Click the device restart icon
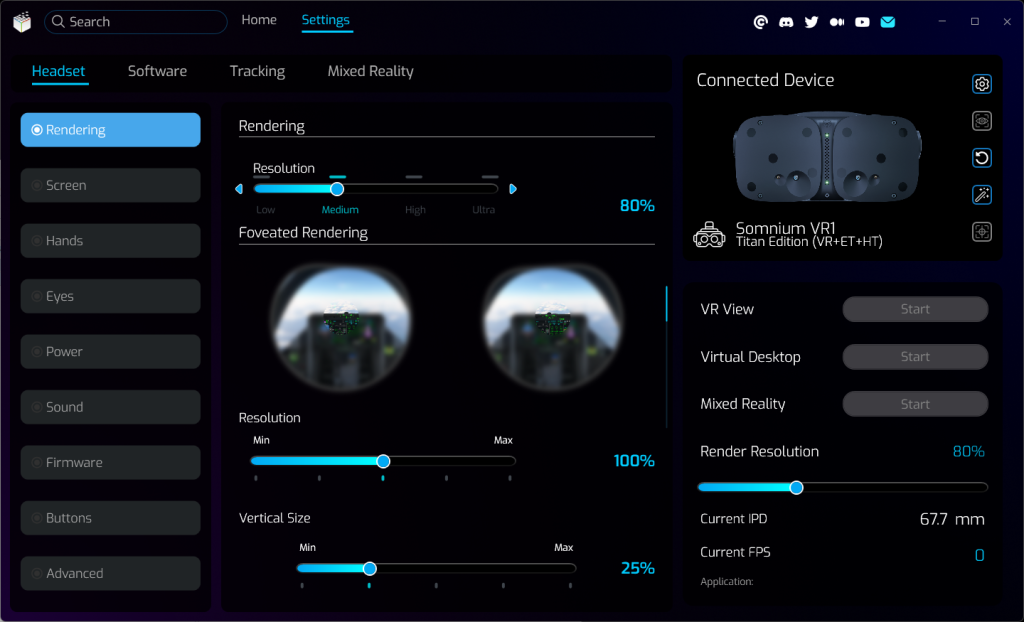Viewport: 1024px width, 622px height. click(982, 158)
